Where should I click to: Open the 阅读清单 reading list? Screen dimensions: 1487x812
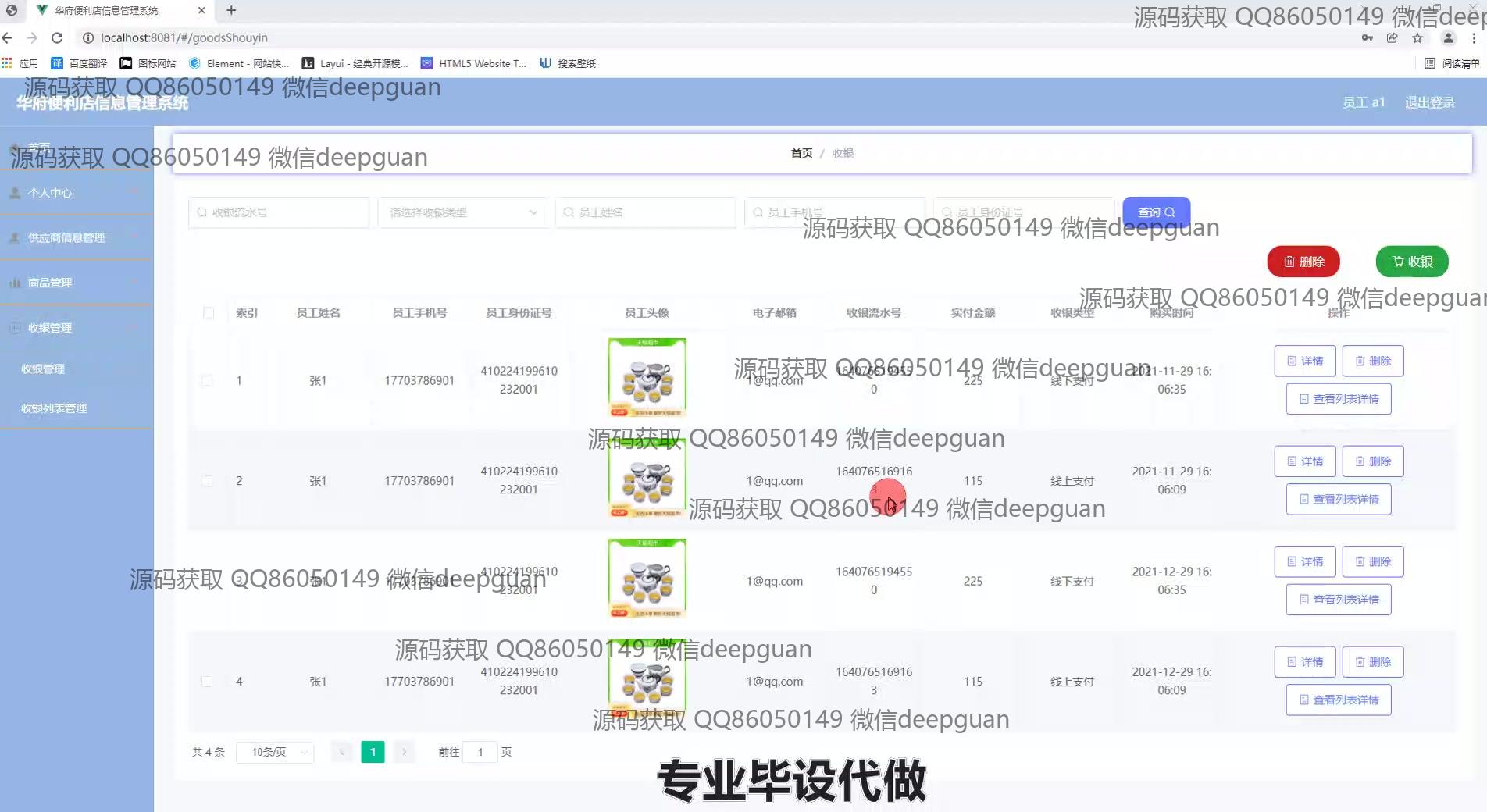pos(1452,63)
